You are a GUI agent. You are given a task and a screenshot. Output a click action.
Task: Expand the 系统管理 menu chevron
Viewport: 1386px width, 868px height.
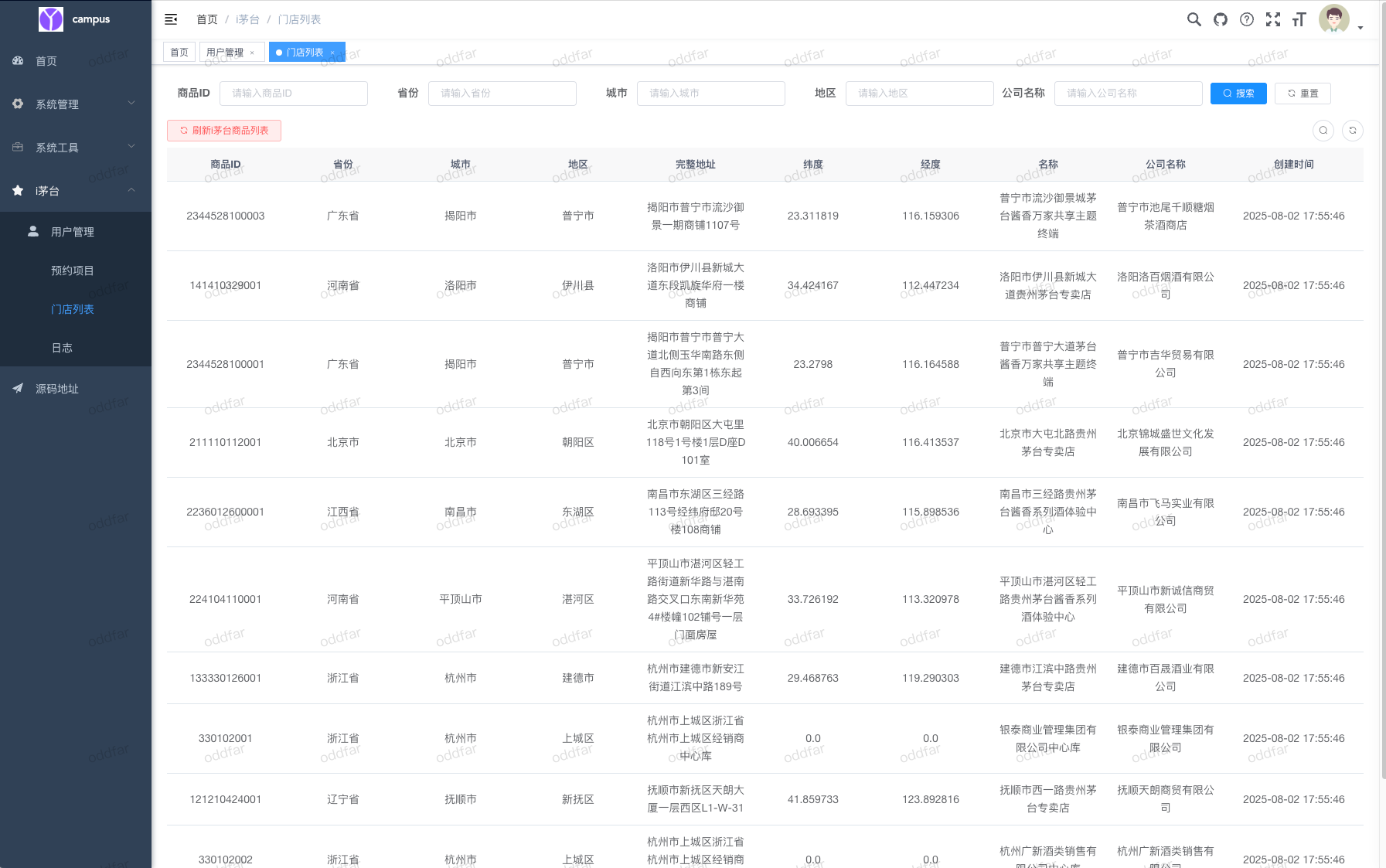pyautogui.click(x=131, y=103)
